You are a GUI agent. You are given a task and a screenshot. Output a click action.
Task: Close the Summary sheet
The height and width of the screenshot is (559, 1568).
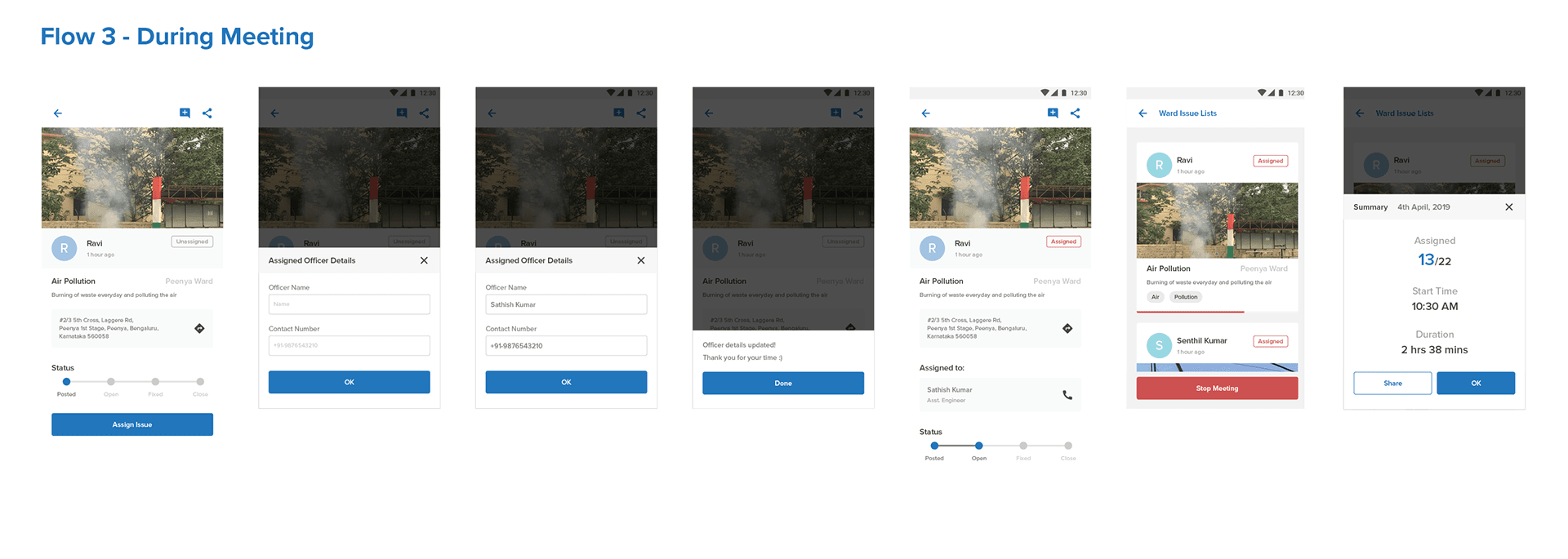pyautogui.click(x=1509, y=207)
